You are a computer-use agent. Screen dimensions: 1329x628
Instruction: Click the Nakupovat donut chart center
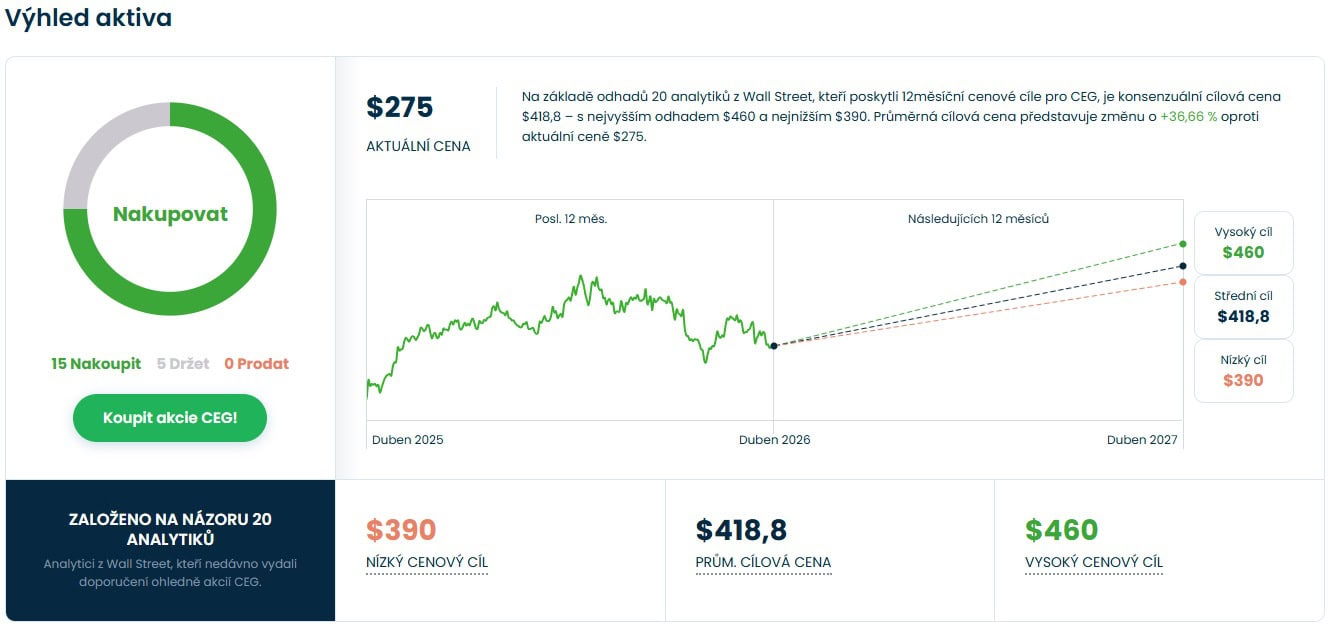pyautogui.click(x=170, y=214)
